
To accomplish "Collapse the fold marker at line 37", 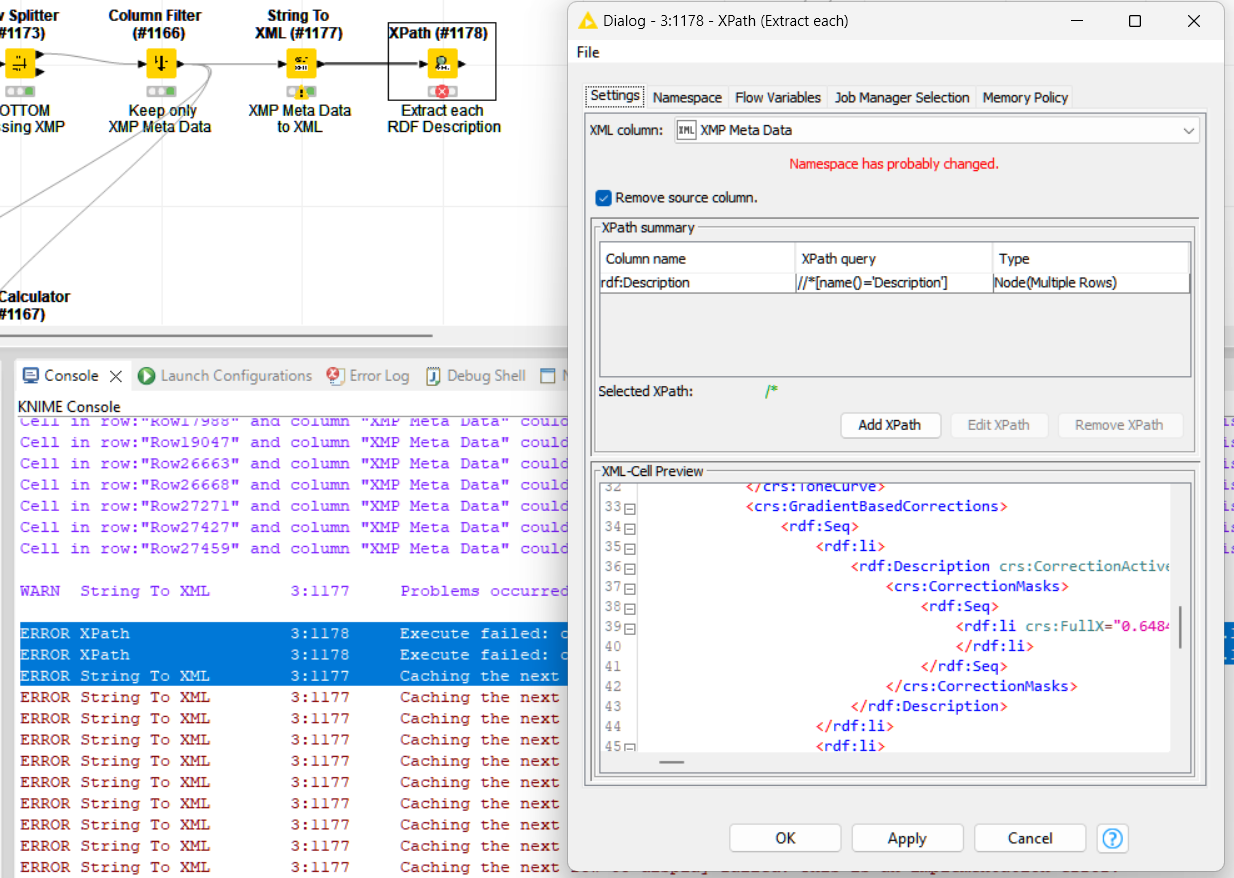I will pyautogui.click(x=631, y=587).
